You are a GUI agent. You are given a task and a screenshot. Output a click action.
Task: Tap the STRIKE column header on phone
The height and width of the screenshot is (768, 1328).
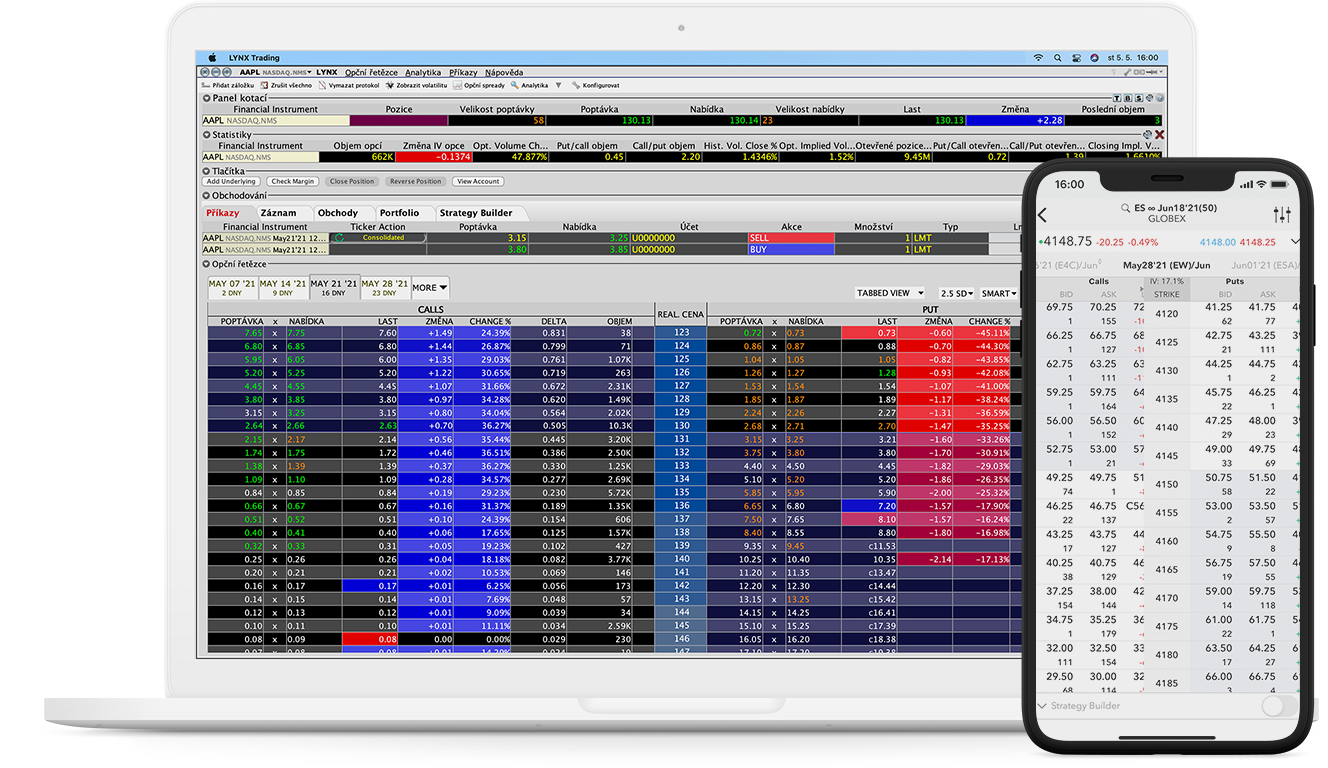click(1166, 295)
